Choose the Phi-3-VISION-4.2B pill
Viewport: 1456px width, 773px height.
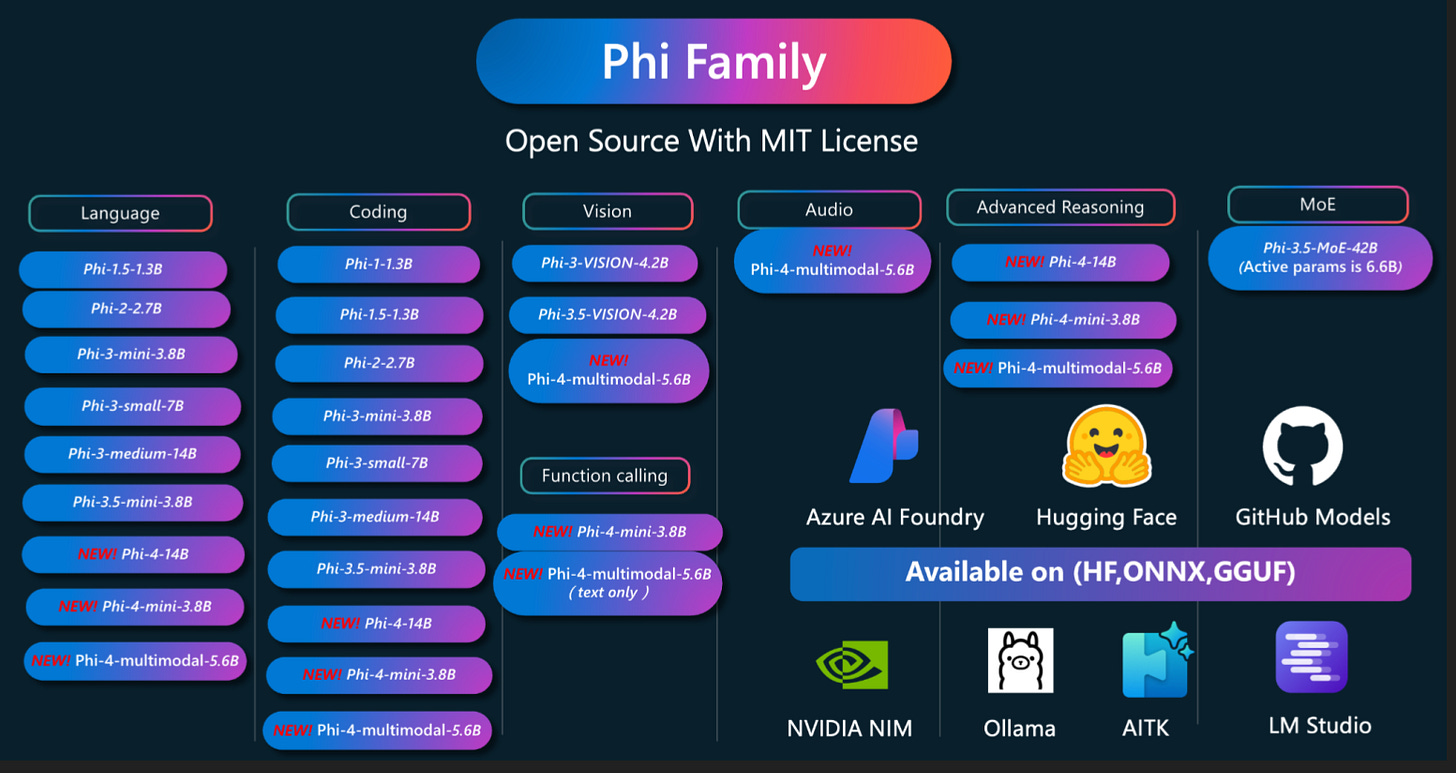click(x=604, y=263)
